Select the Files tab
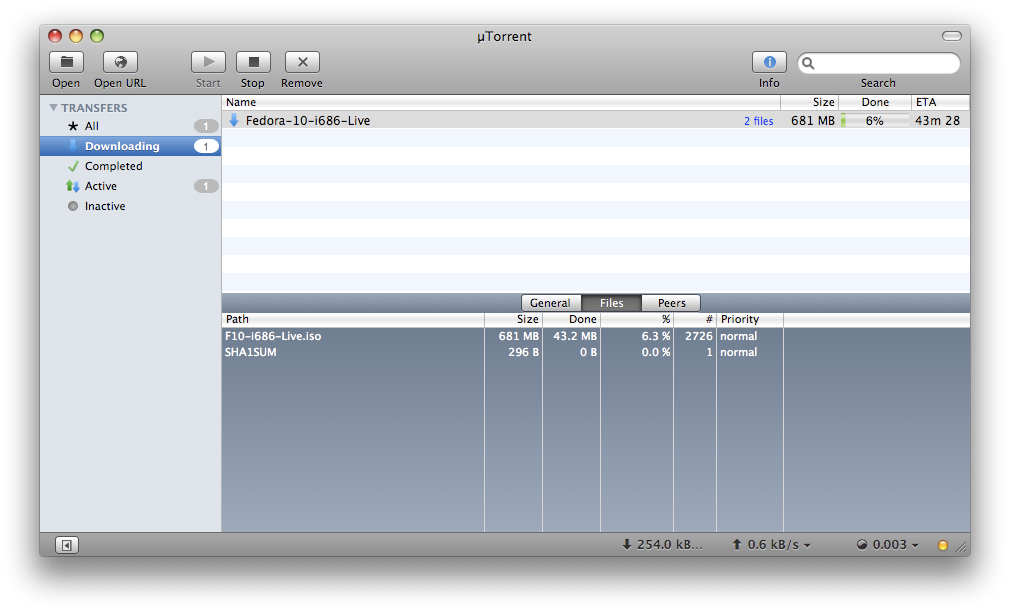The width and height of the screenshot is (1010, 611). coord(611,303)
